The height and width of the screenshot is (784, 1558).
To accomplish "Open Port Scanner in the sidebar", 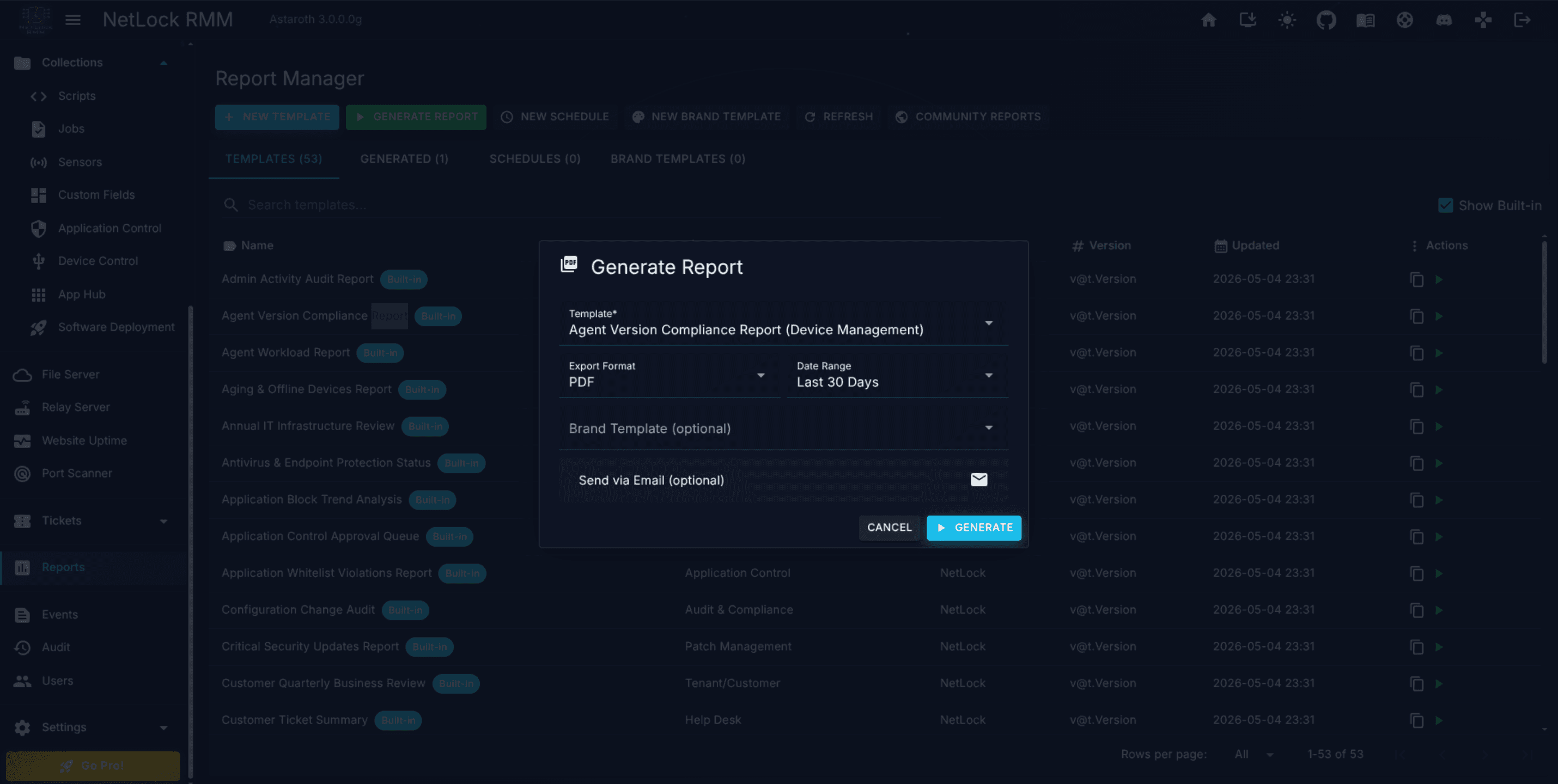I will coord(94,473).
